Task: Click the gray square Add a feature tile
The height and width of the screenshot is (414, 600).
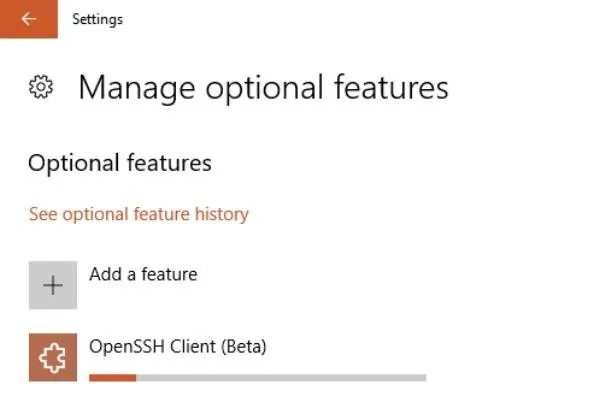Action: pyautogui.click(x=53, y=285)
